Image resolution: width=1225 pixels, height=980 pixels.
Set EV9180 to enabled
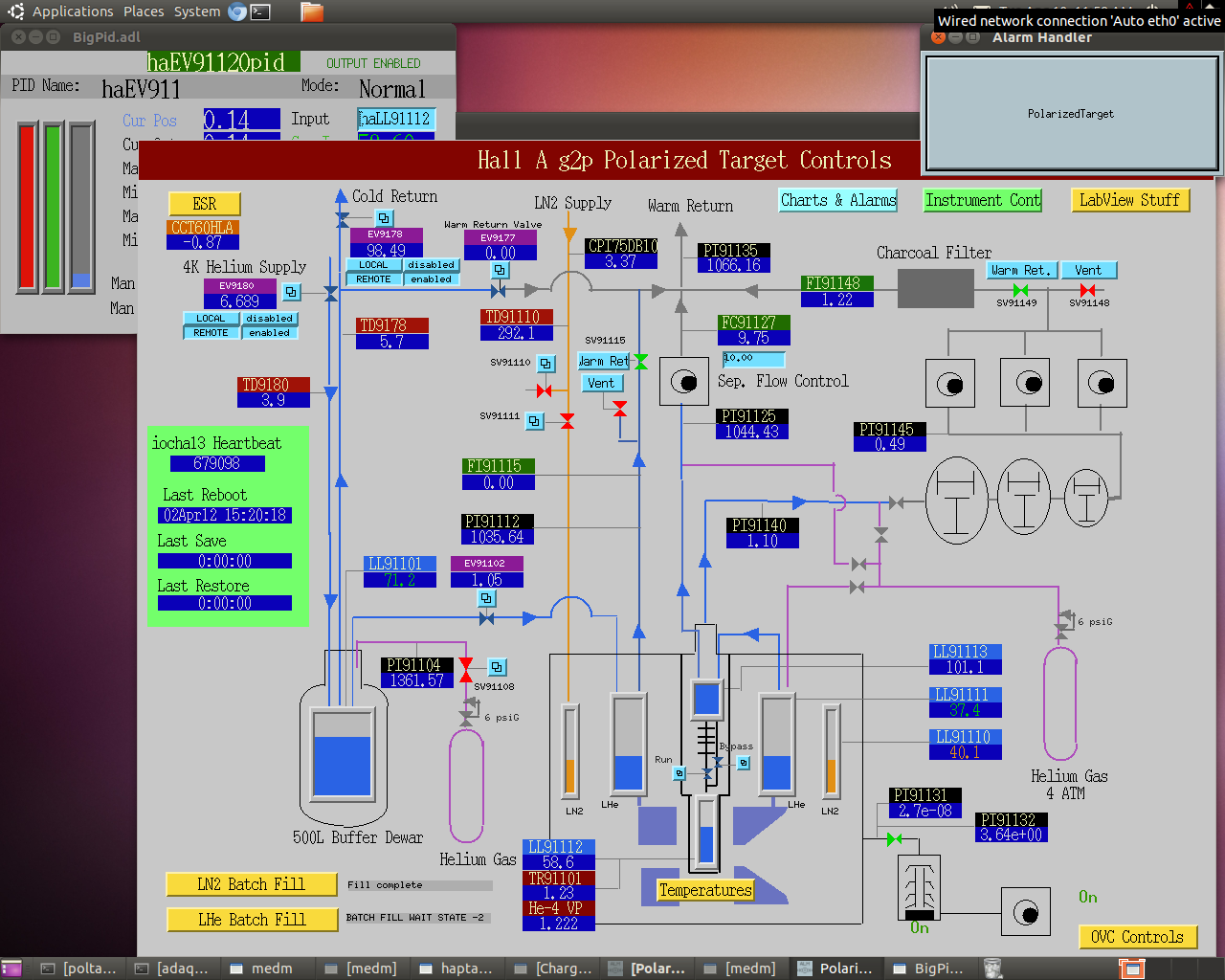269,333
